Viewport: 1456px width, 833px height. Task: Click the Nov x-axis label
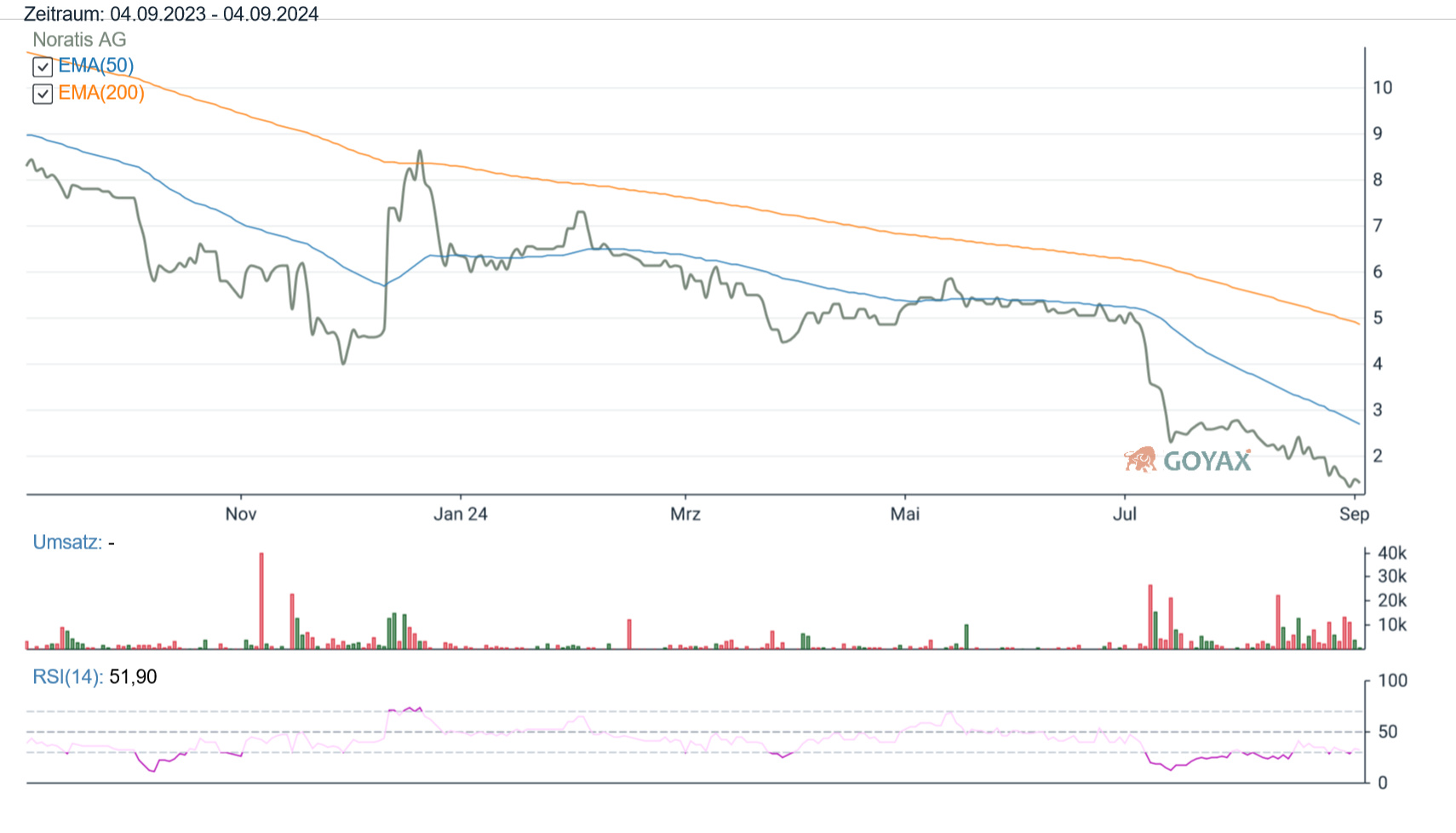pyautogui.click(x=241, y=514)
